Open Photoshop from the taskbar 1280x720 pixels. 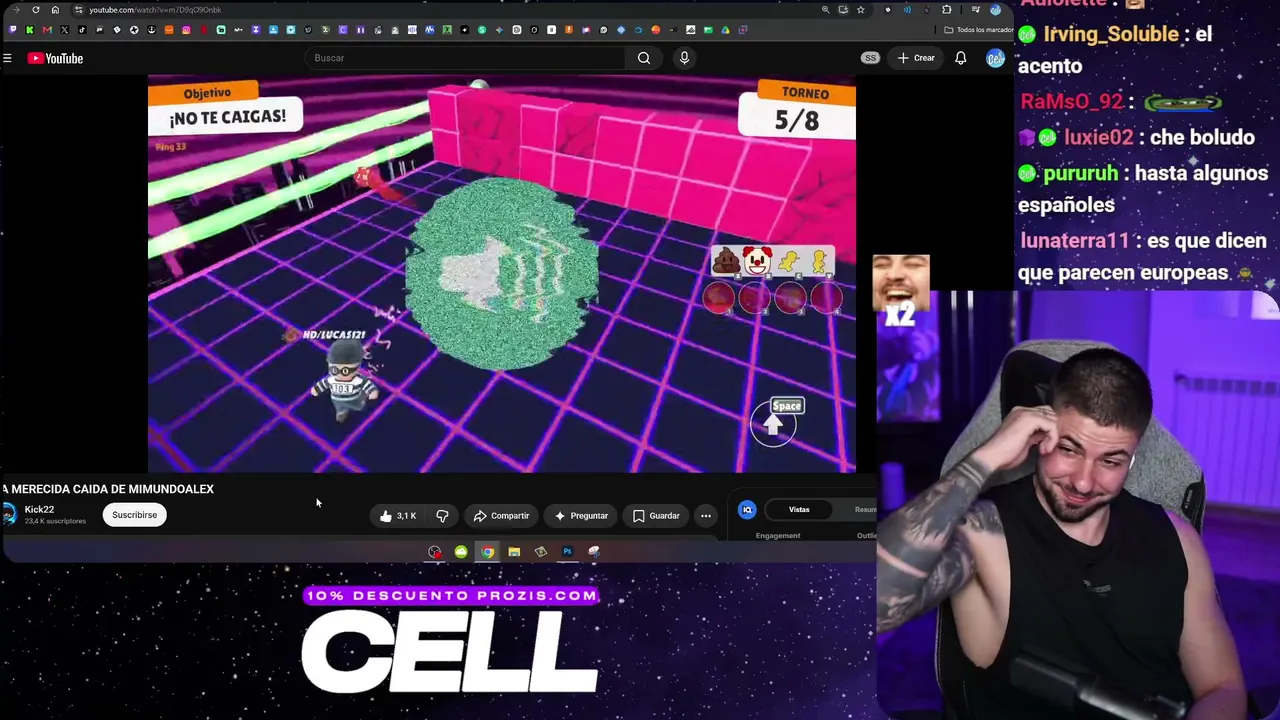pos(567,551)
